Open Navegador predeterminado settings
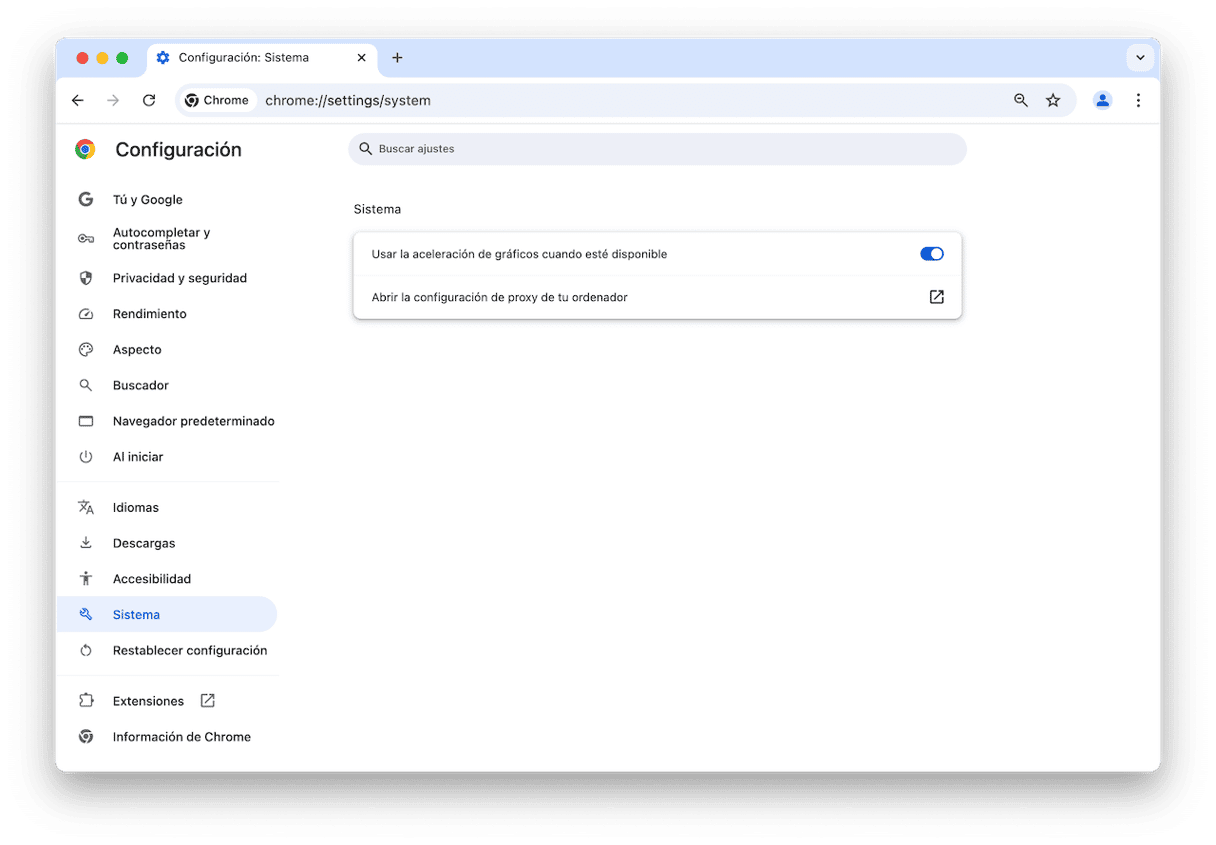 tap(166, 421)
